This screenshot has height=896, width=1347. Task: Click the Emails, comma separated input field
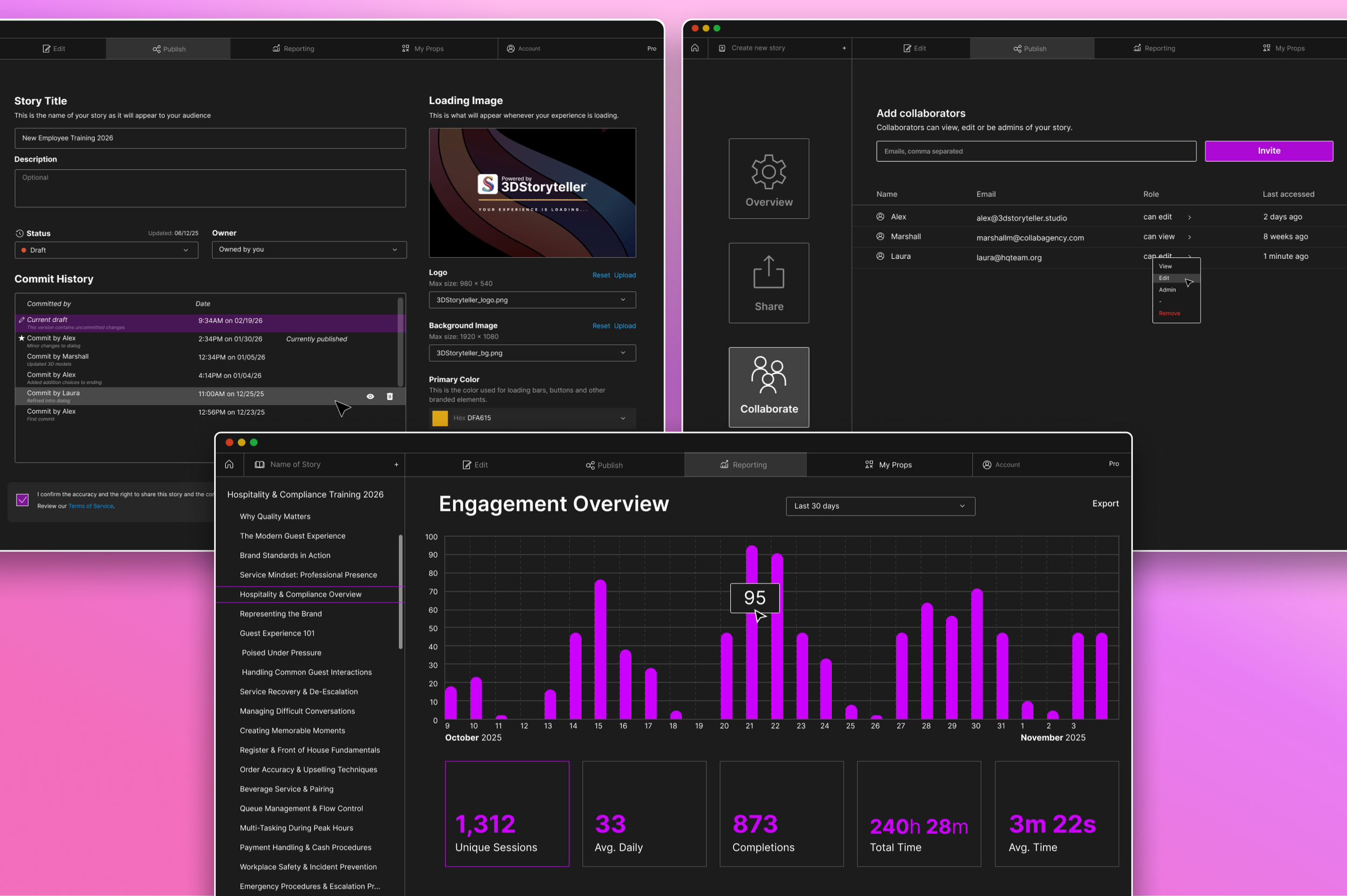tap(1036, 151)
